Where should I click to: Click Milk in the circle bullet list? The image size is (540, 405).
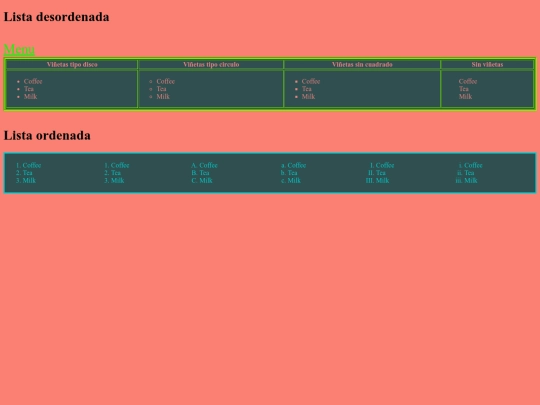(x=163, y=96)
